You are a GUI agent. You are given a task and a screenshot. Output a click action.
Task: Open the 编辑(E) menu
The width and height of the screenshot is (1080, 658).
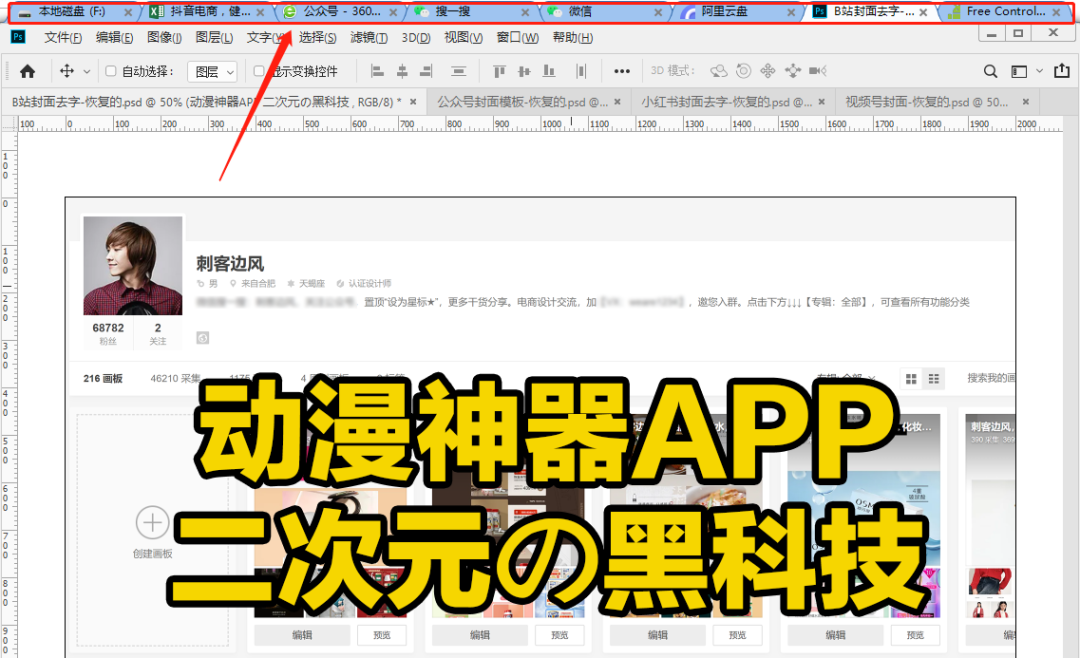pos(114,38)
